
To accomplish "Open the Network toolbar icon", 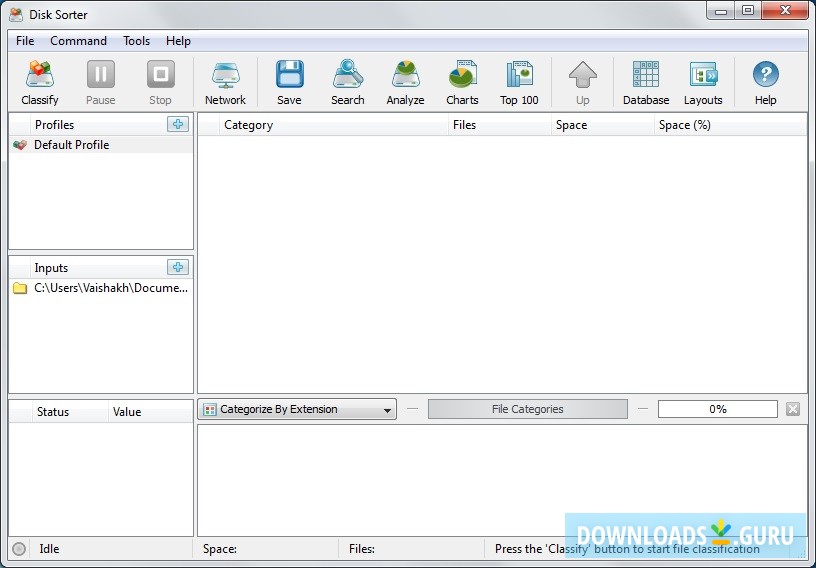I will pos(225,75).
